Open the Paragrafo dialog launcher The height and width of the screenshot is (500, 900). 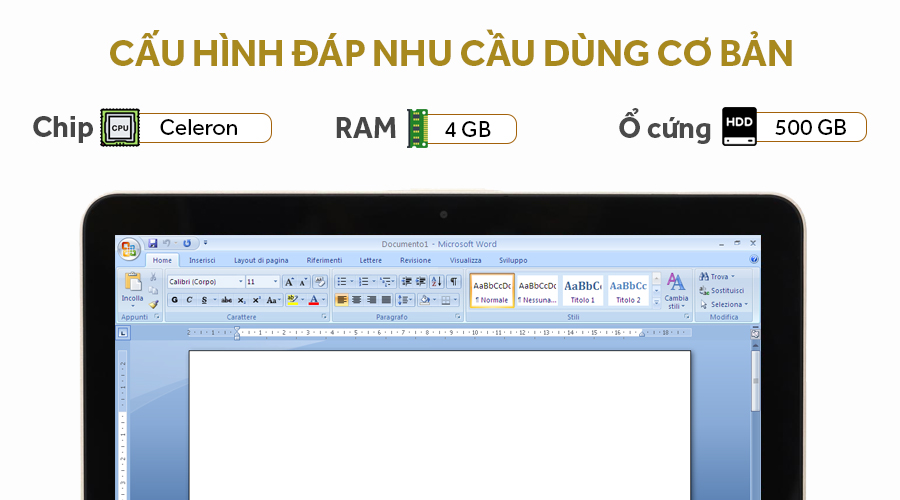point(458,317)
